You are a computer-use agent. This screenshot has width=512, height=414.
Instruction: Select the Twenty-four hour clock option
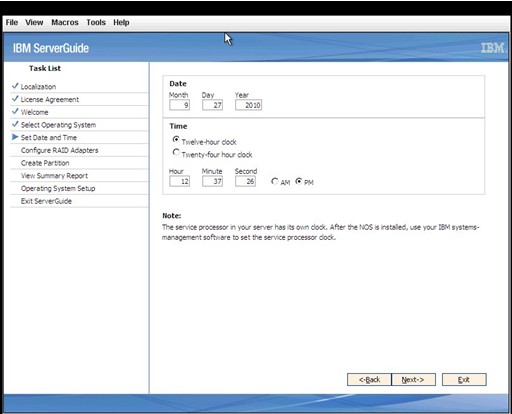(176, 152)
